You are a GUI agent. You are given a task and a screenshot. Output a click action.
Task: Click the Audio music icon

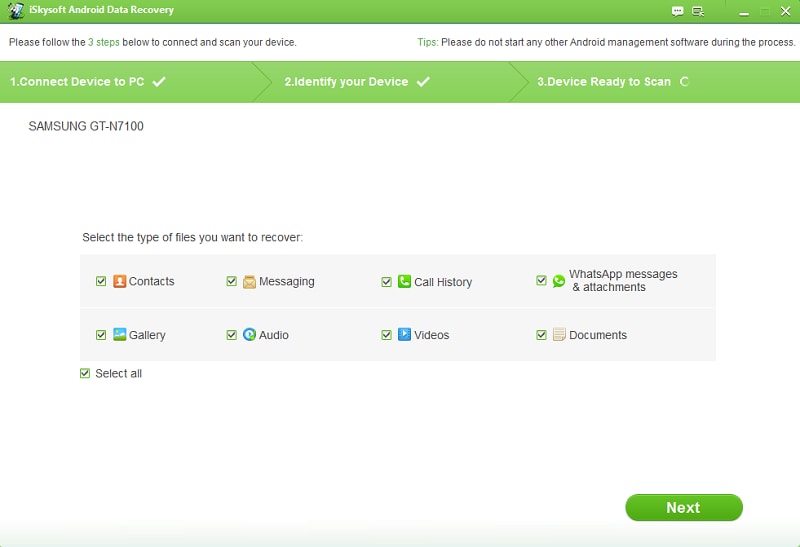click(x=249, y=335)
